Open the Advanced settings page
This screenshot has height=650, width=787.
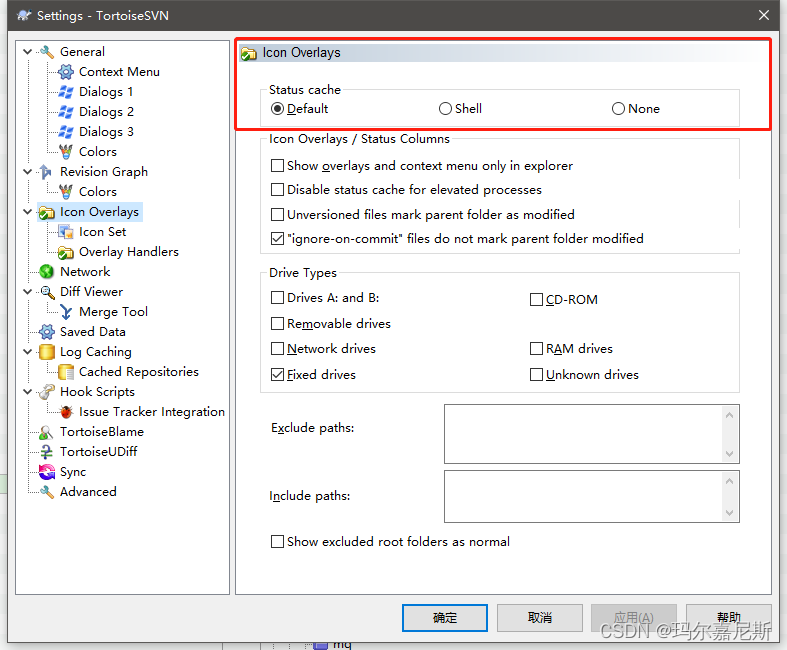click(x=88, y=492)
